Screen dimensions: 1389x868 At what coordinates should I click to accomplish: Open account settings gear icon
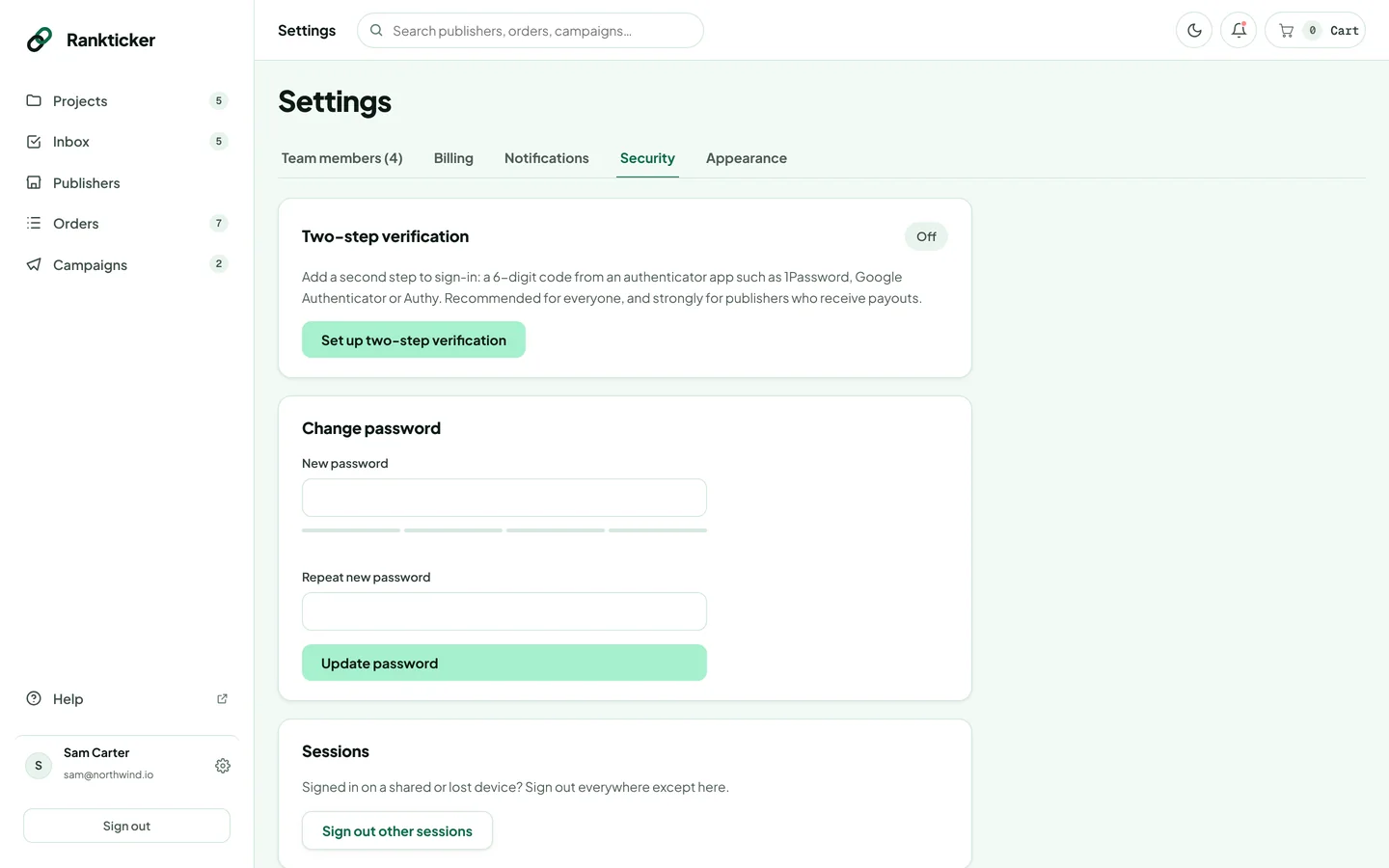coord(223,766)
